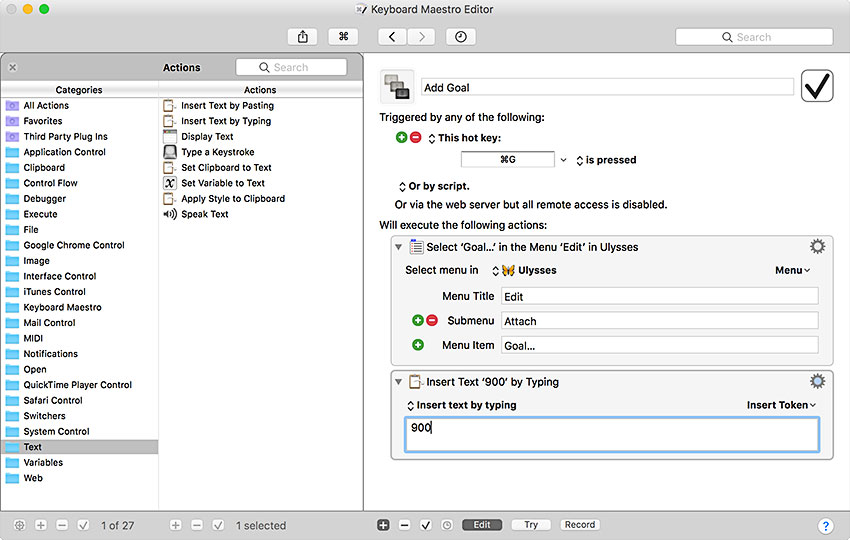
Task: Click the green plus to add a trigger
Action: 402,138
